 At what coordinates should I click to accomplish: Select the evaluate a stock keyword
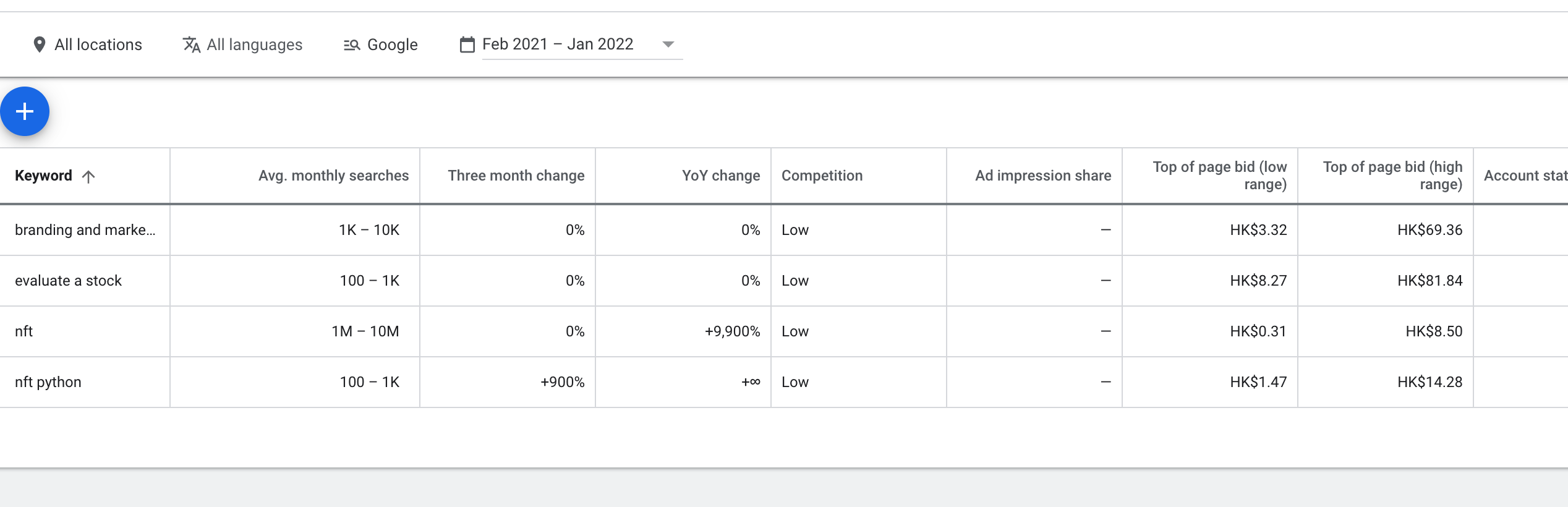[x=68, y=281]
